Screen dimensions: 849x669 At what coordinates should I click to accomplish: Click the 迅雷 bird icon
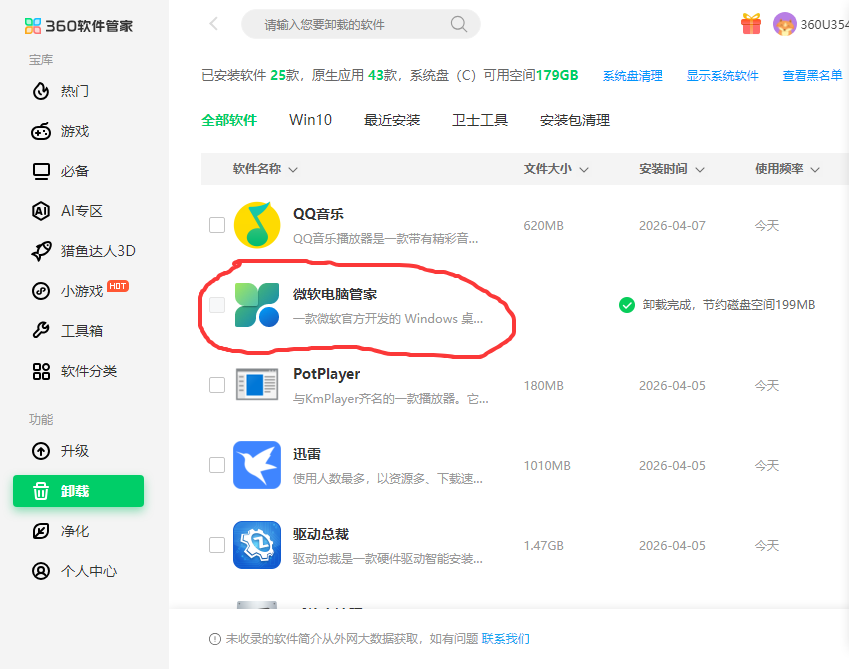click(x=257, y=465)
